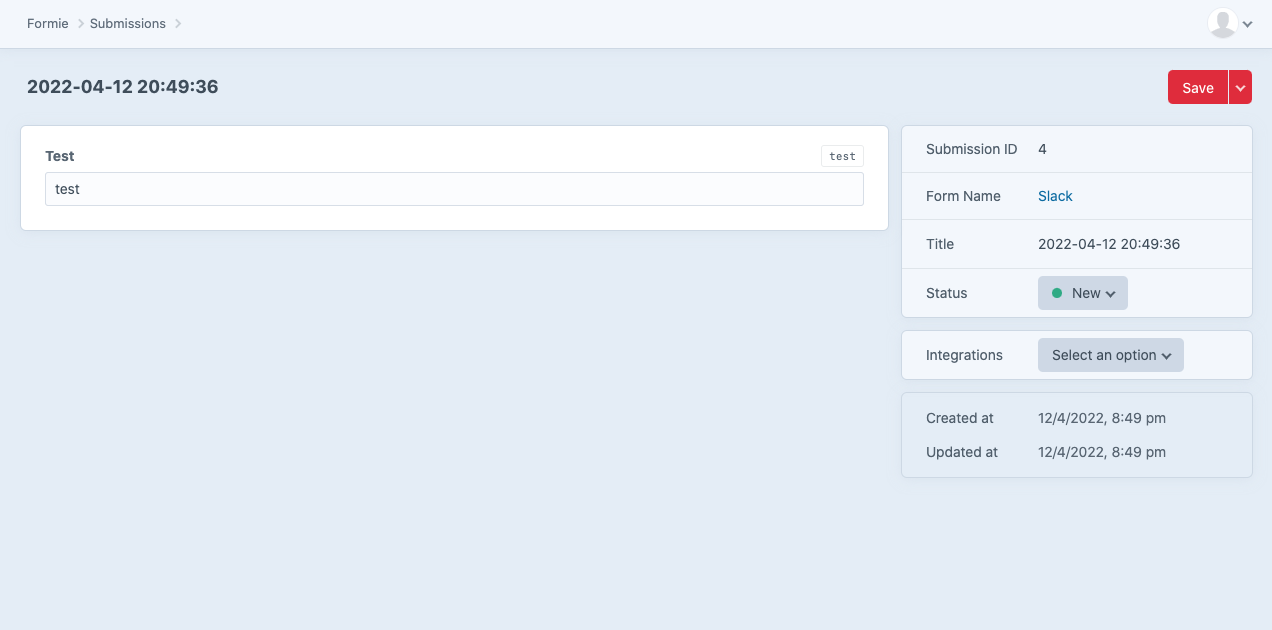This screenshot has height=630, width=1272.
Task: Click inside the Test text input
Action: tap(454, 189)
